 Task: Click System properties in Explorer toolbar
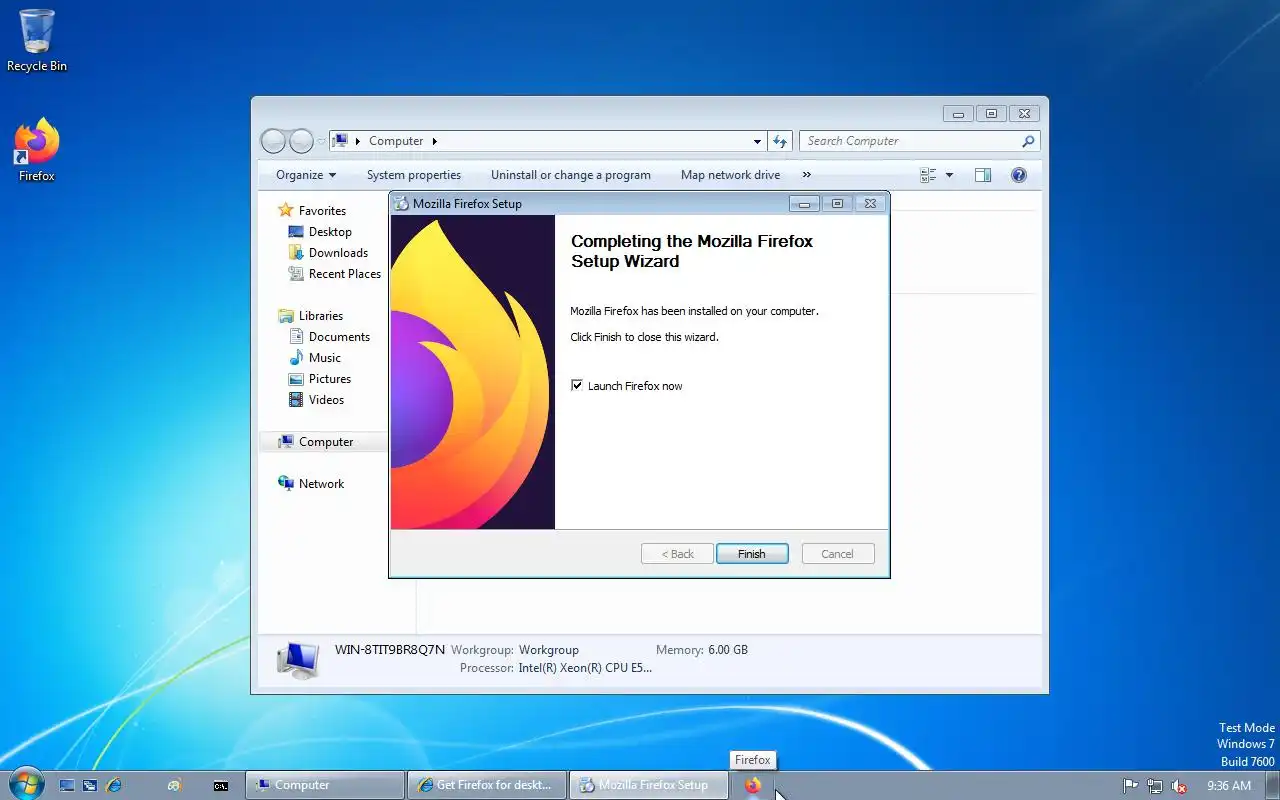(413, 175)
